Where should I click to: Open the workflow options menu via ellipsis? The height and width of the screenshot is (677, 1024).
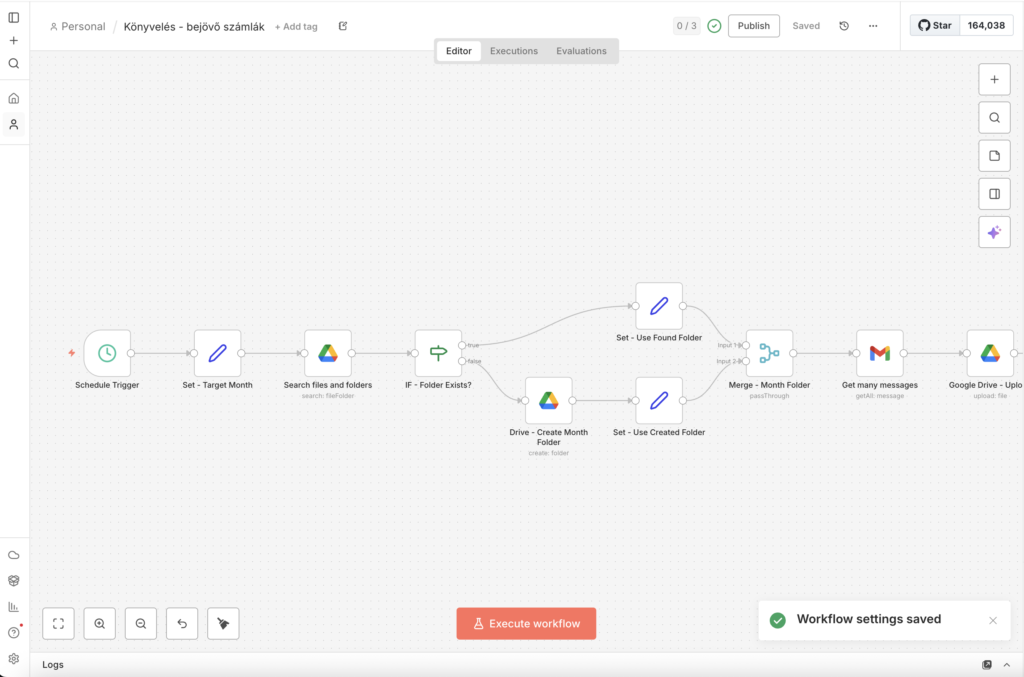[872, 25]
